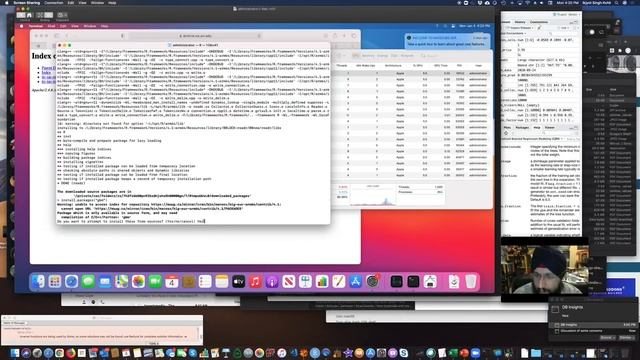Screen dimensions: 640x360
Task: Open Music from the remote dock
Action: (x=255, y=282)
